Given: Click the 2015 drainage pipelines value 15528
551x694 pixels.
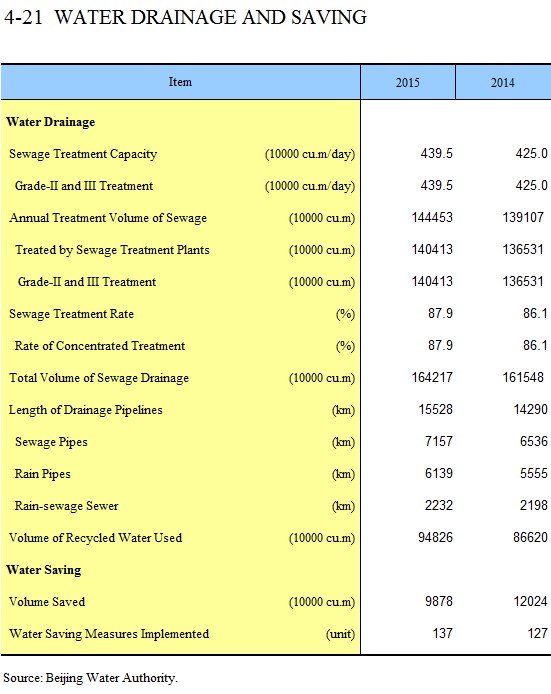Looking at the screenshot, I should coord(435,409).
